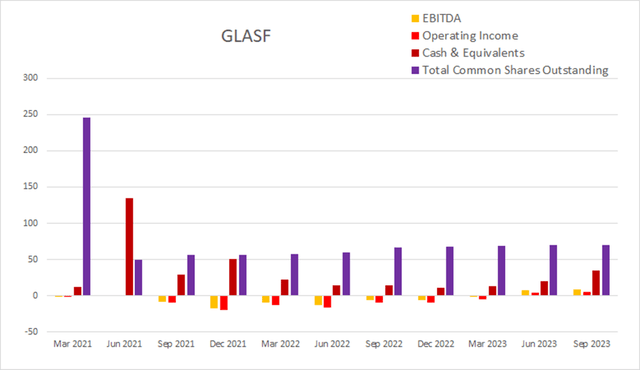Click the -50 y-axis value
The width and height of the screenshot is (640, 370).
pyautogui.click(x=31, y=332)
